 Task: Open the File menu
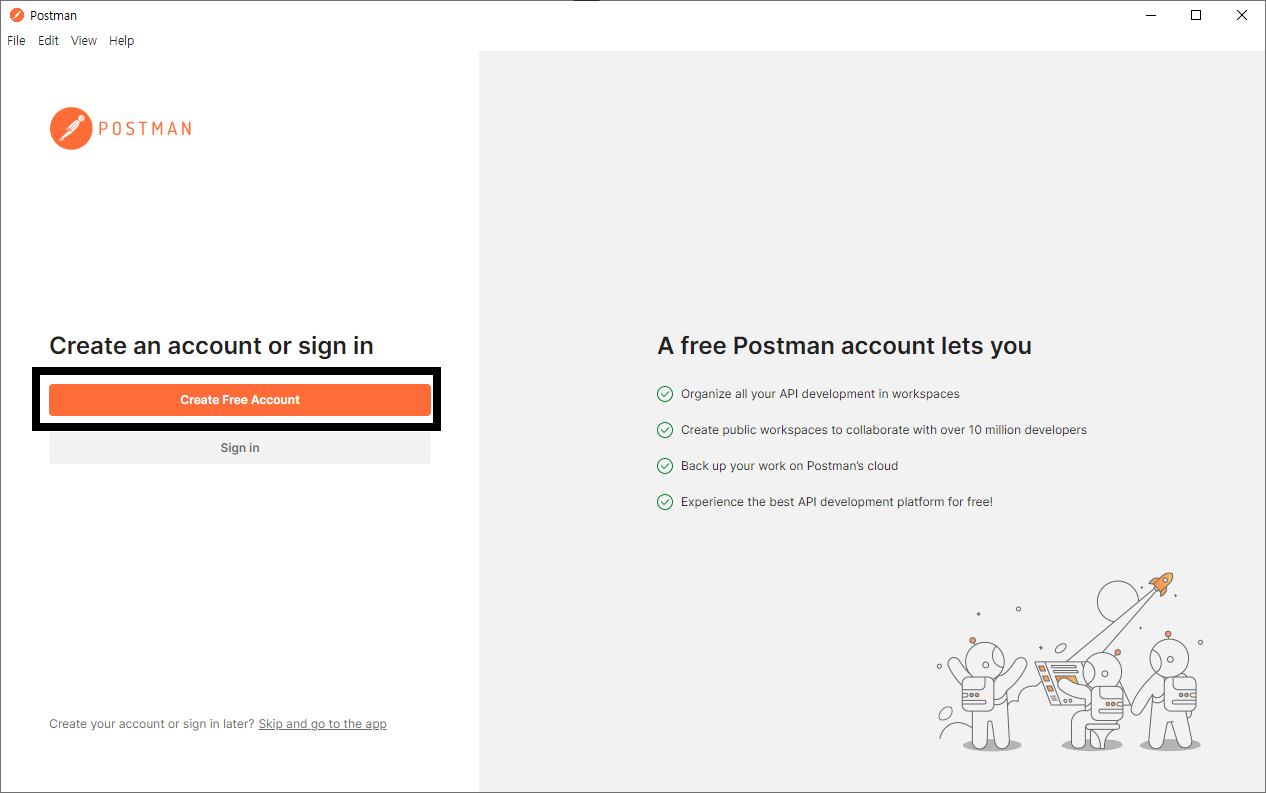tap(16, 40)
